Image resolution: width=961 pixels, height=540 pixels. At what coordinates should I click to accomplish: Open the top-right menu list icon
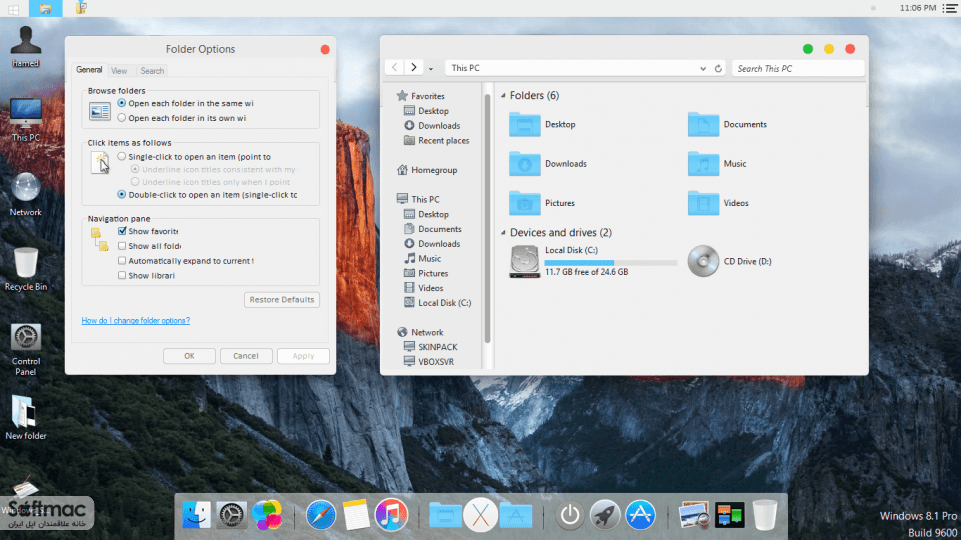(949, 8)
